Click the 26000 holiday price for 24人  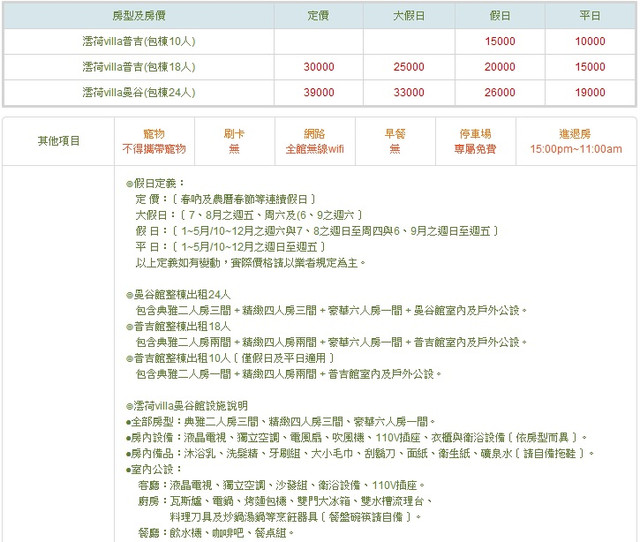coord(500,92)
